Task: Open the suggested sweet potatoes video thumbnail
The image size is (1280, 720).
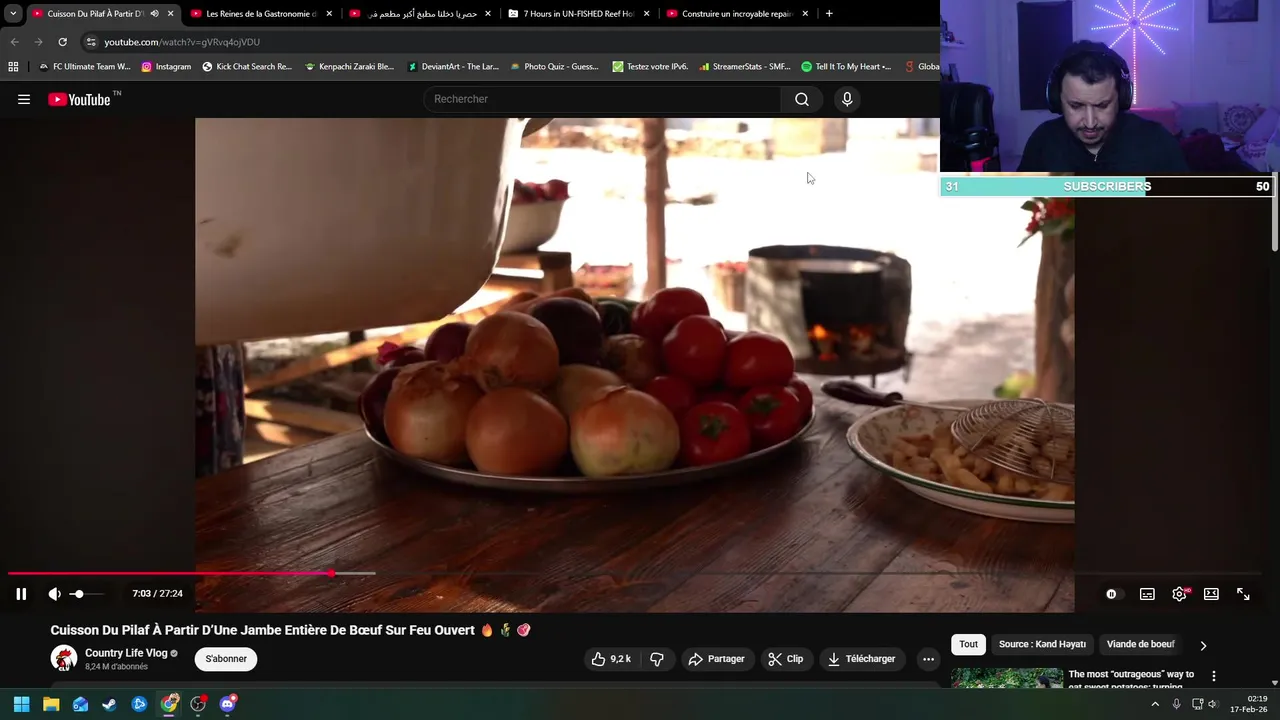Action: (x=1006, y=678)
